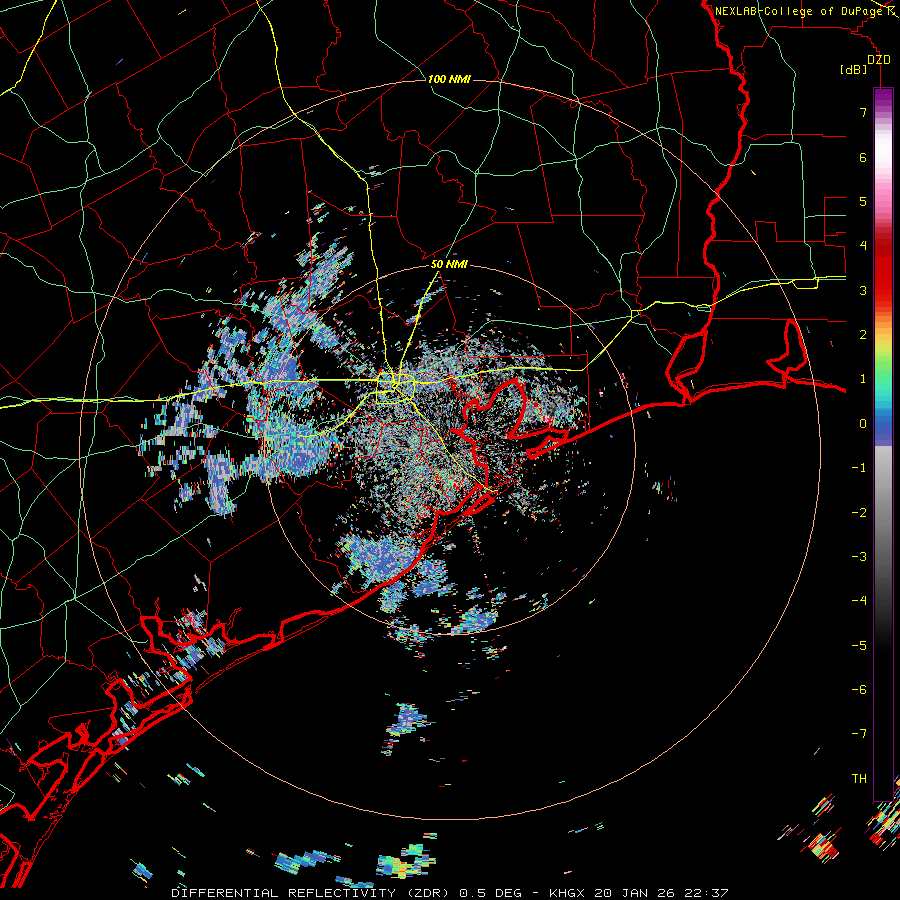
Task: Click the "NEXLAB-College of DuPage" header text
Action: (800, 11)
